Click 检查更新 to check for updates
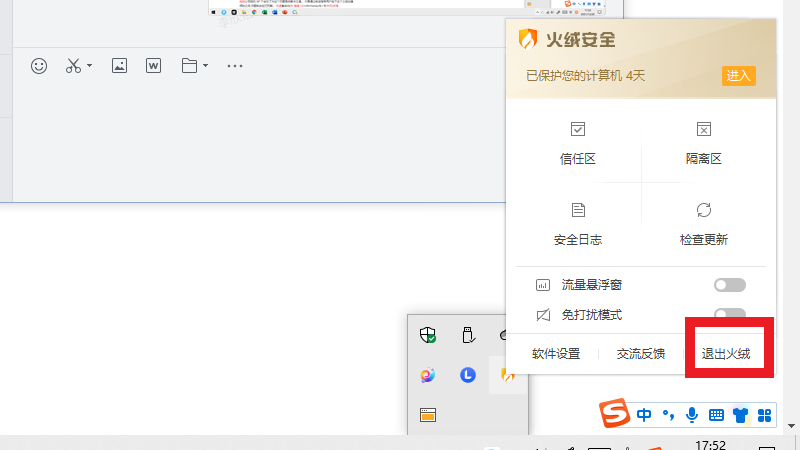The width and height of the screenshot is (800, 450). point(703,224)
